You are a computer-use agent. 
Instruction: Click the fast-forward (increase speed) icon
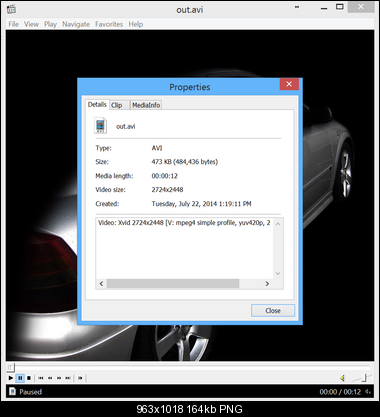[59, 378]
